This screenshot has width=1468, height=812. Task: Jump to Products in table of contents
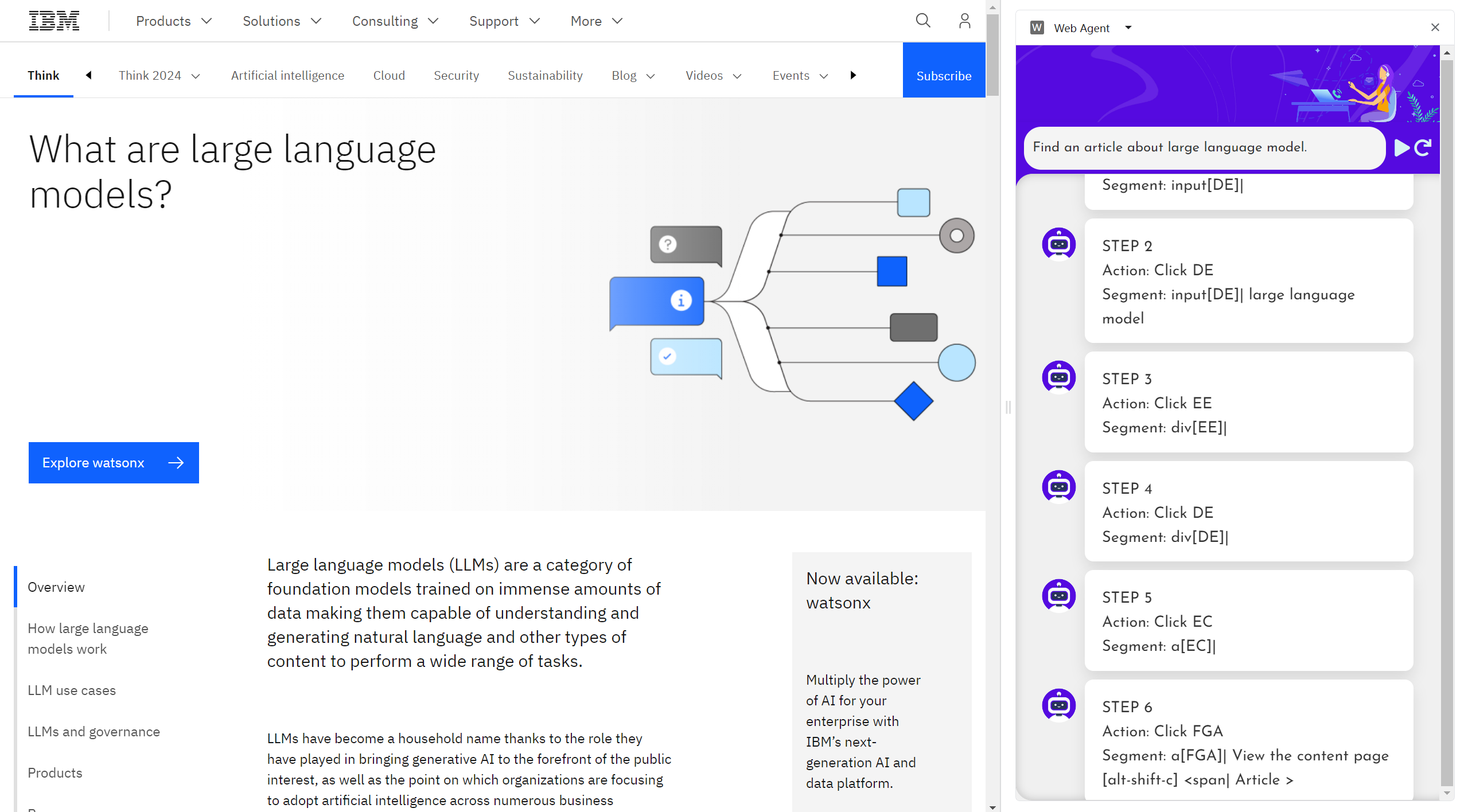[55, 773]
